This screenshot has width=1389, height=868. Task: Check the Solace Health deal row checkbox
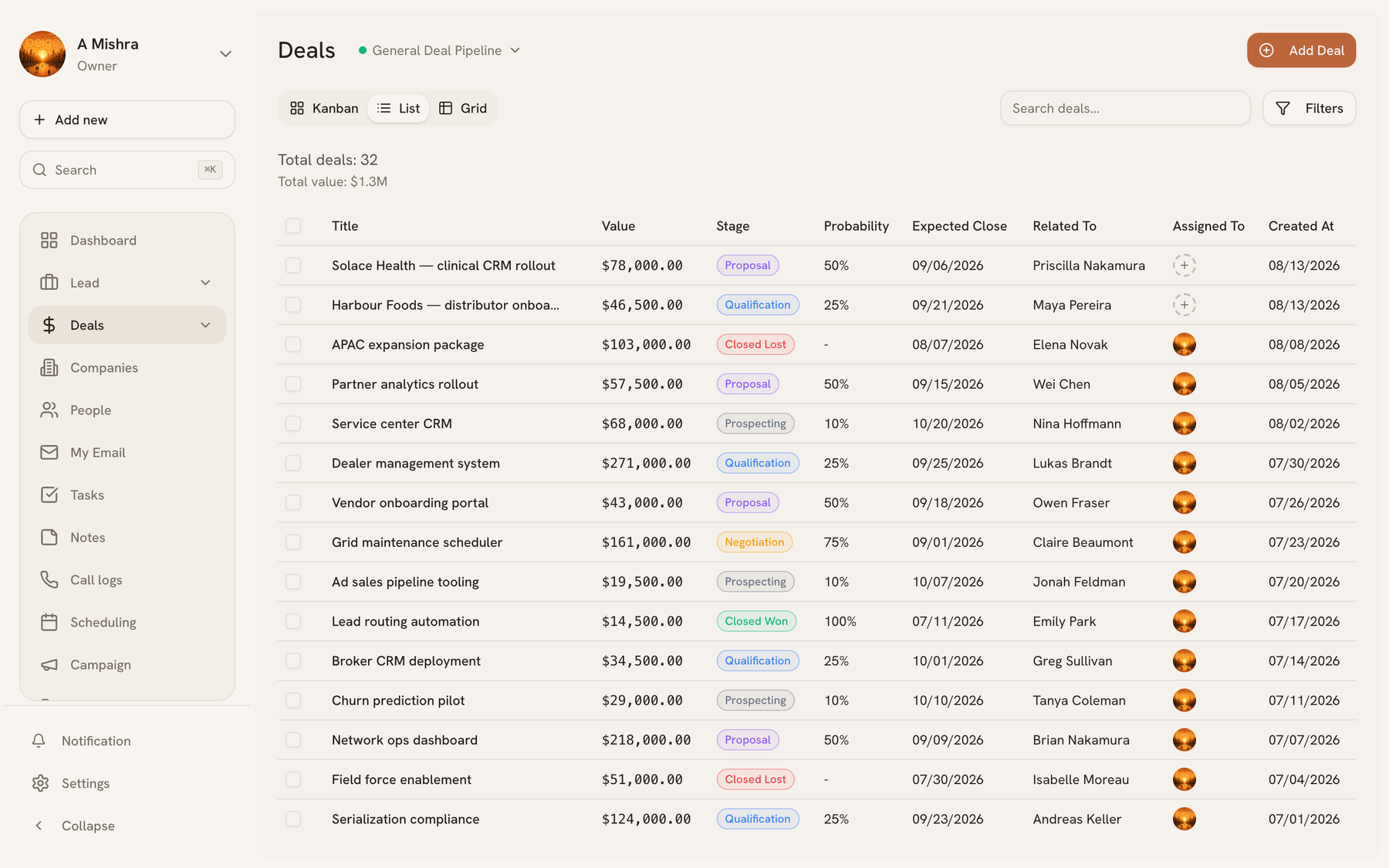pos(293,265)
